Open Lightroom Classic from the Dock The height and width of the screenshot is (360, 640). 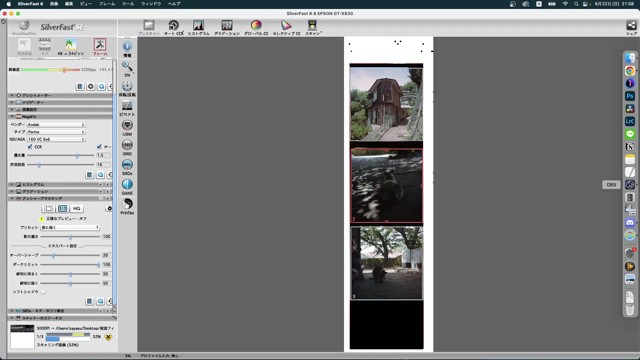pyautogui.click(x=630, y=121)
